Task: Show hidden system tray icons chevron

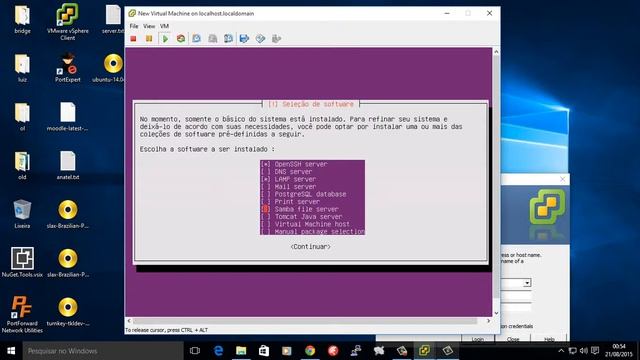Action: point(561,351)
